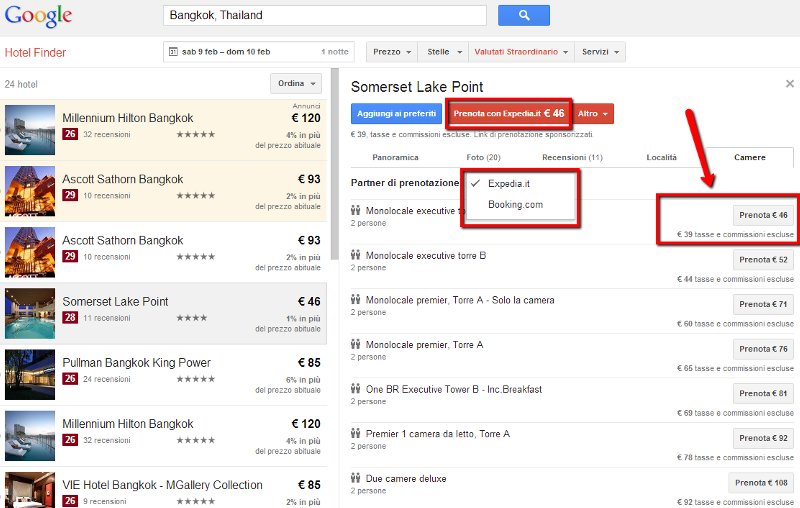Open the Hotel Finder link

point(35,53)
